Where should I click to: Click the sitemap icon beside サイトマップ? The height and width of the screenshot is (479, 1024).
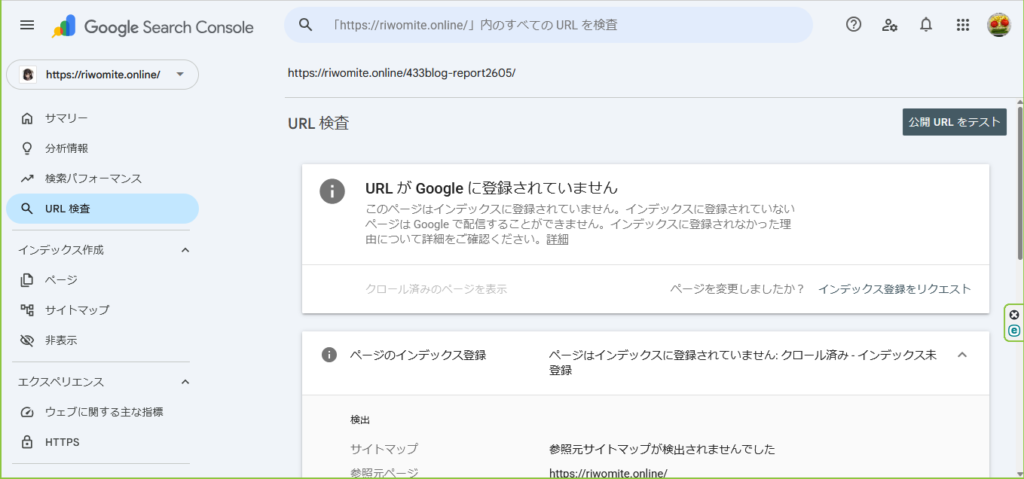tap(27, 310)
